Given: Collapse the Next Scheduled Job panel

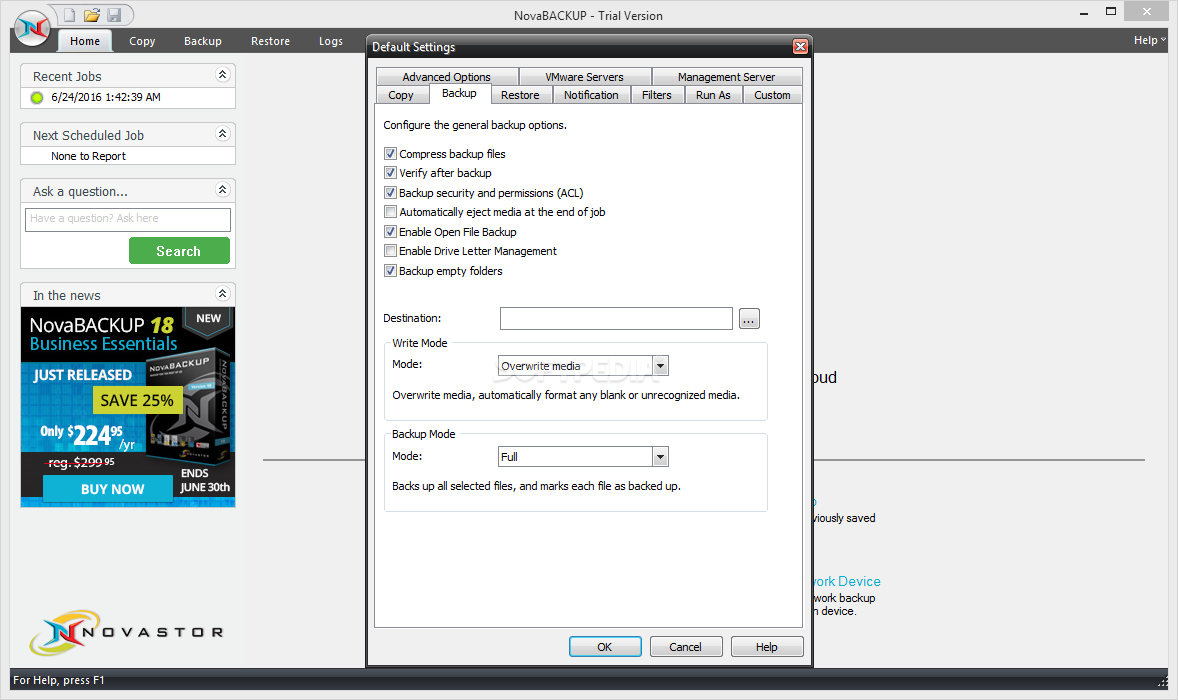Looking at the screenshot, I should 222,134.
